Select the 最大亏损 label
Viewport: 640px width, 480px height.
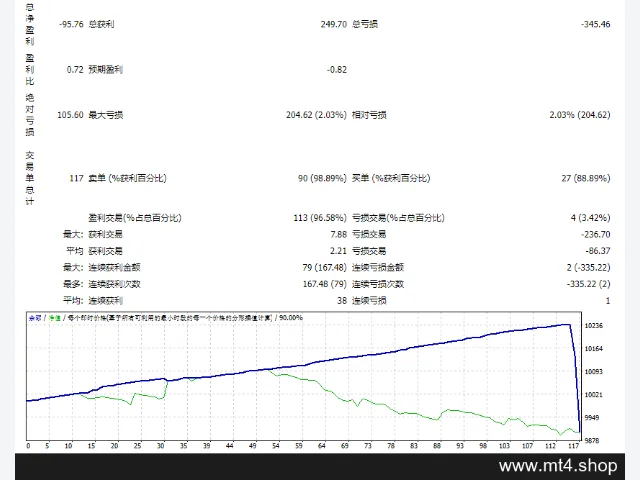106,115
